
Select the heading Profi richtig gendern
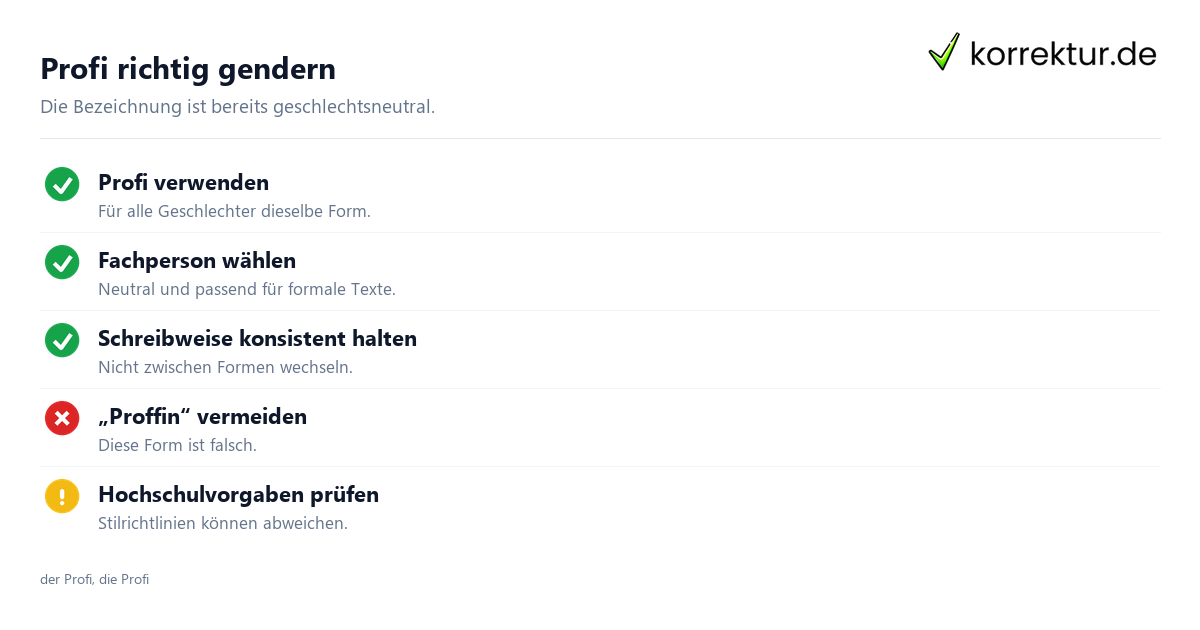pos(188,69)
